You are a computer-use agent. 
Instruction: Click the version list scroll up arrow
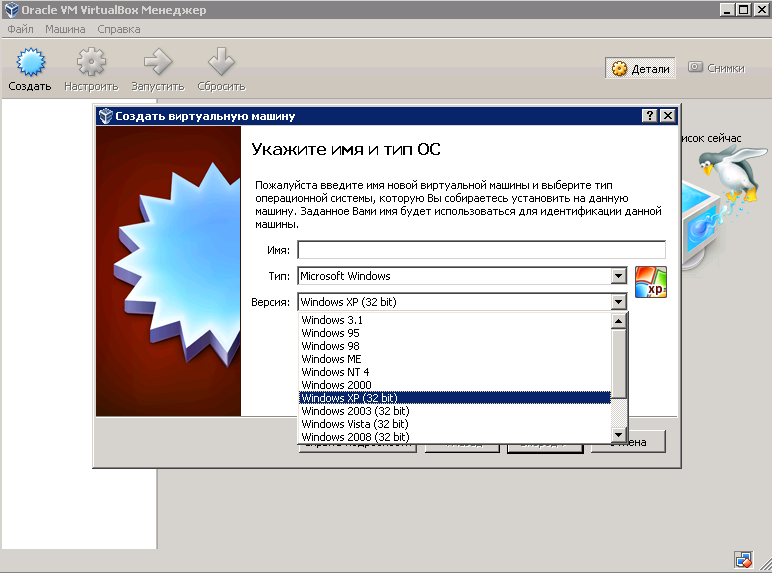(x=618, y=321)
